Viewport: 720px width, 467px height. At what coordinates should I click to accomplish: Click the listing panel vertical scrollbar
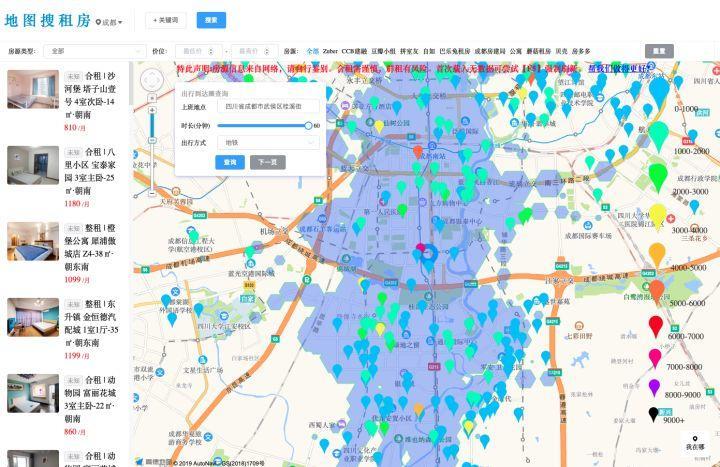click(x=130, y=84)
